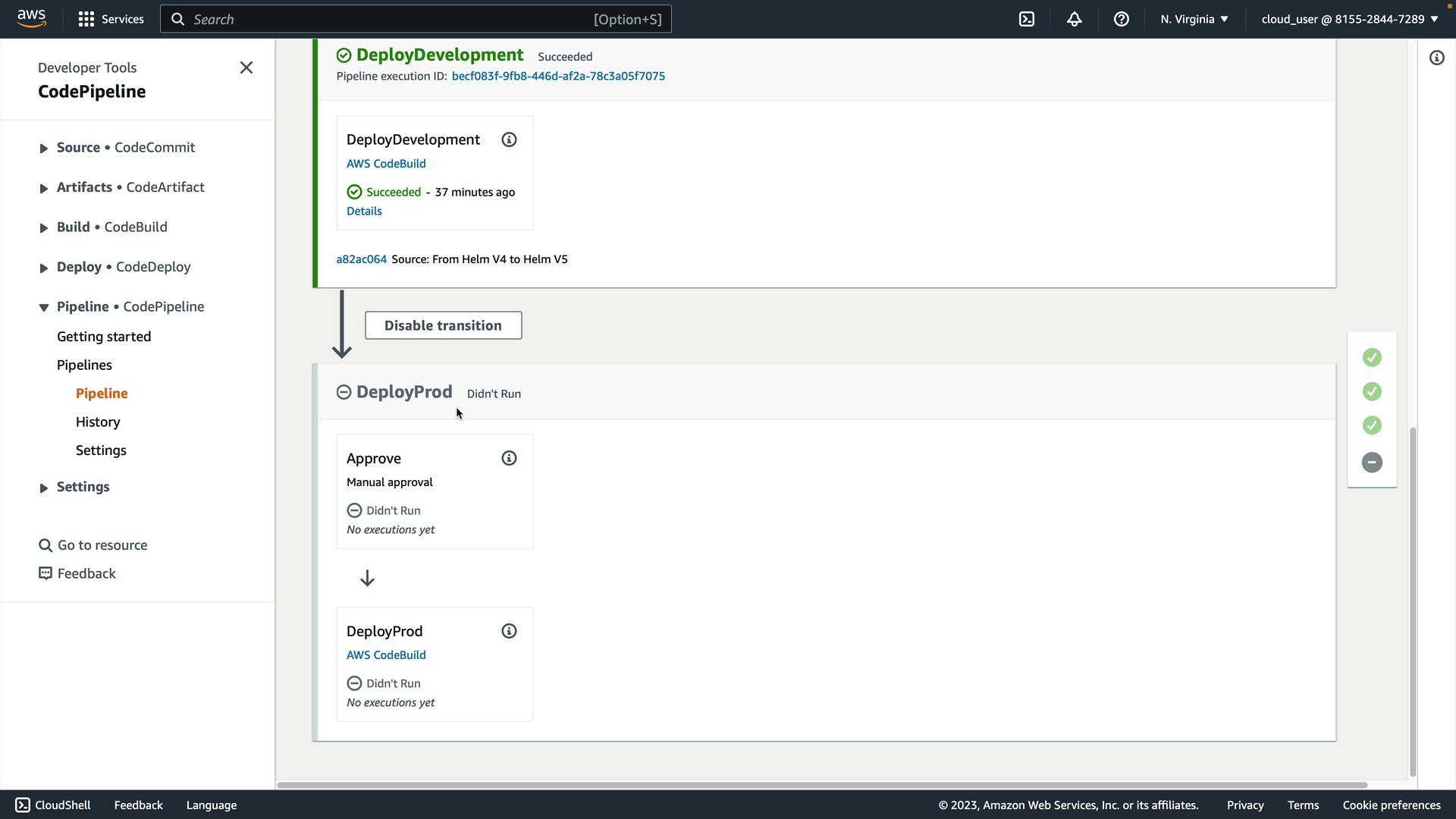The height and width of the screenshot is (819, 1456).
Task: Open the info panel on right edge
Action: coord(1436,58)
